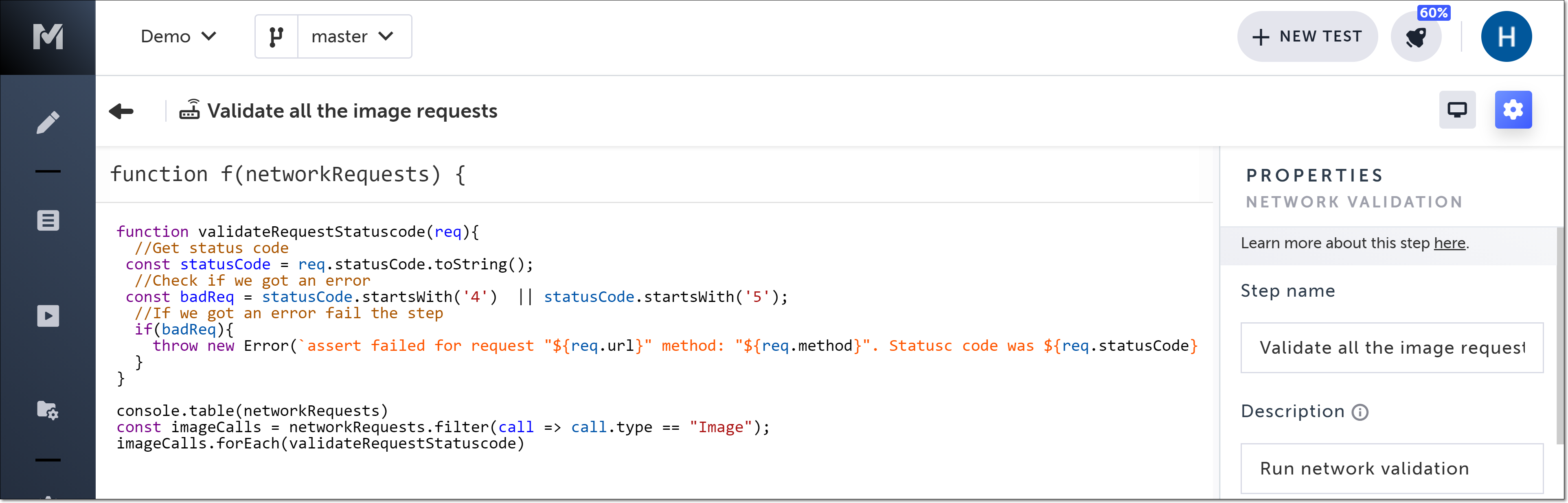Screen dimensions: 1568x503
Task: Open the test list sidebar icon
Action: [x=48, y=220]
